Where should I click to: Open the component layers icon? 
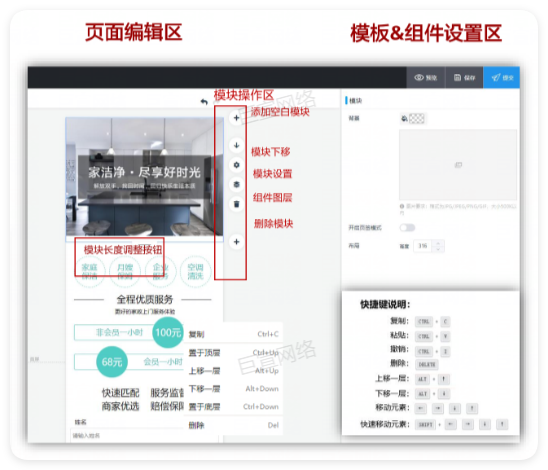click(236, 184)
